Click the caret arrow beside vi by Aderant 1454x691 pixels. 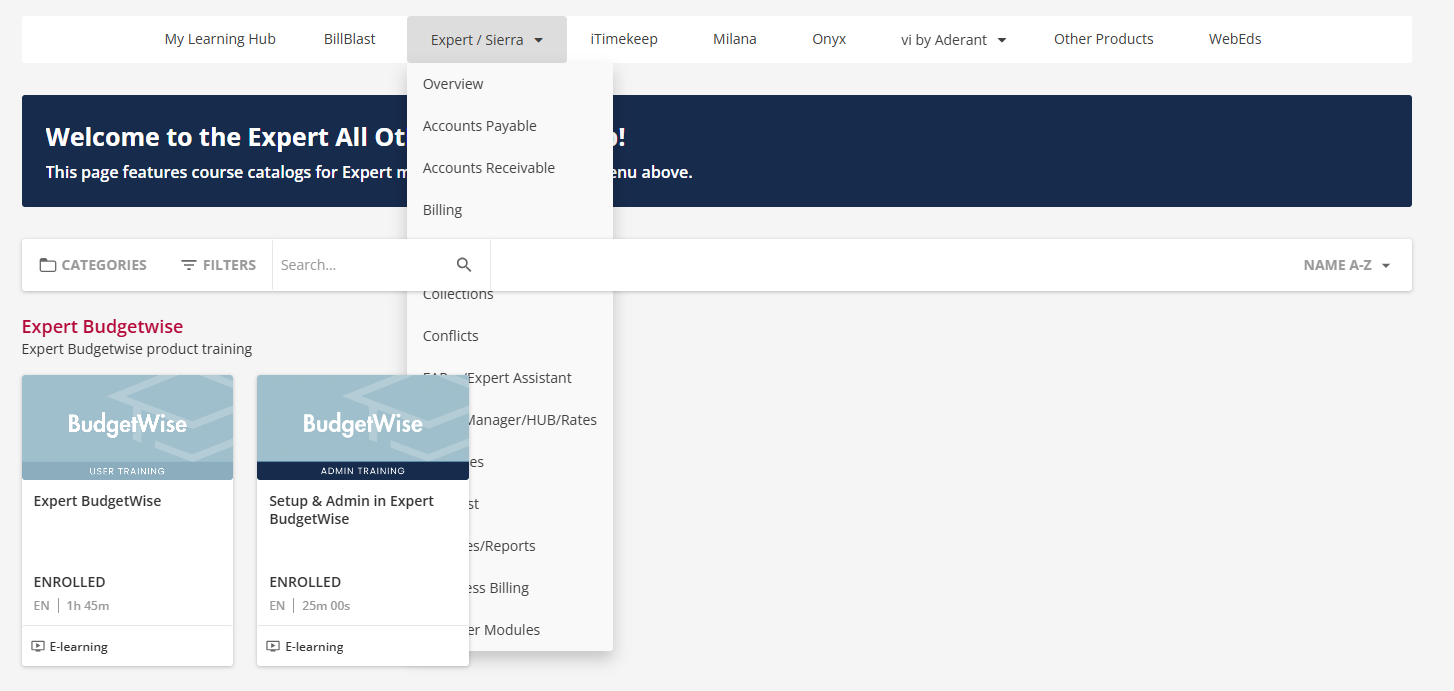coord(1002,41)
